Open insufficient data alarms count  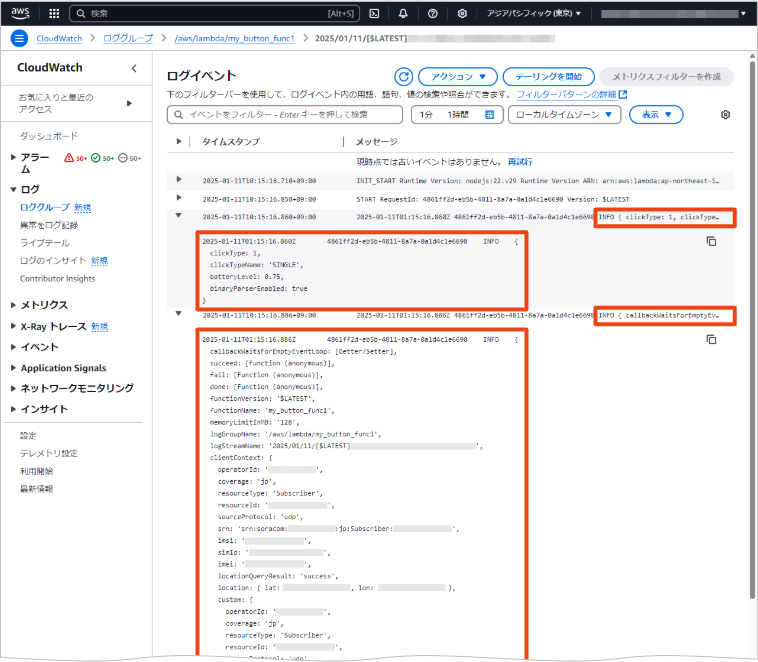(x=130, y=158)
